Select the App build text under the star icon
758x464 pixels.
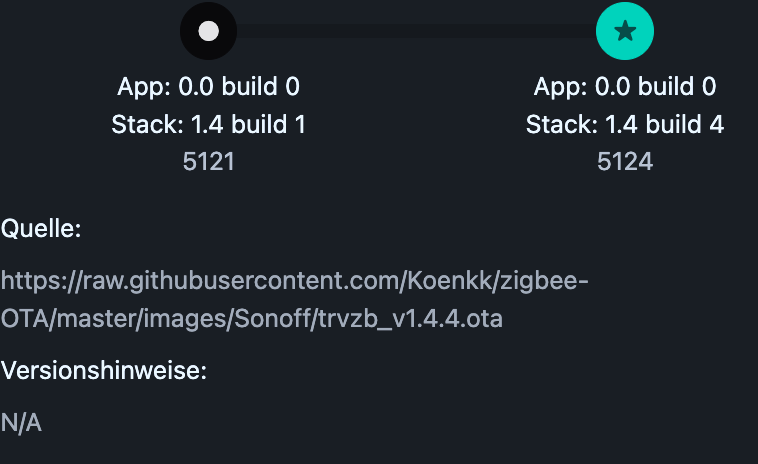pos(625,87)
